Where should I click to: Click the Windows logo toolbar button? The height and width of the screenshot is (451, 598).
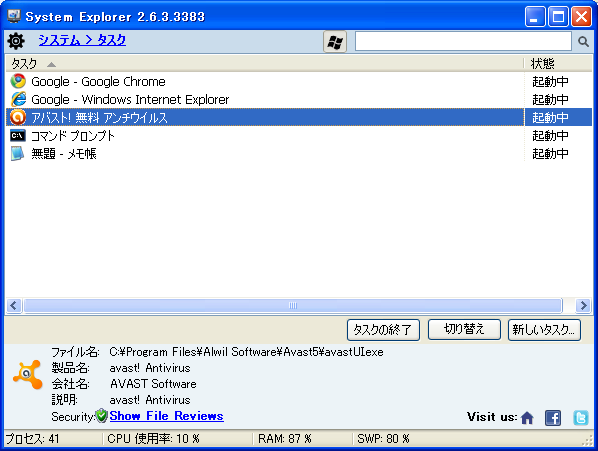point(335,41)
